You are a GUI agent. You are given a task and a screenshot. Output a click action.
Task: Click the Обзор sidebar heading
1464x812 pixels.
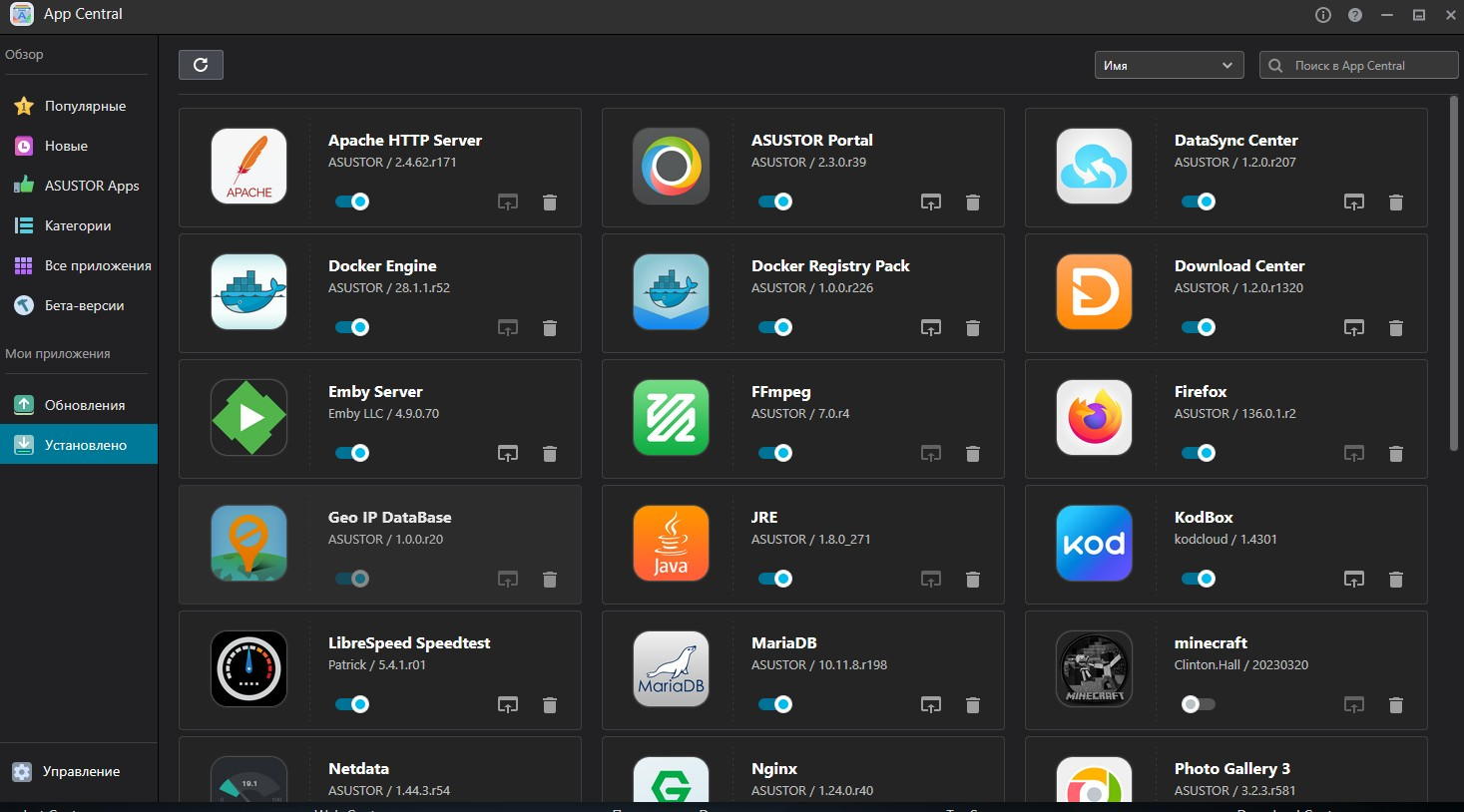[24, 54]
